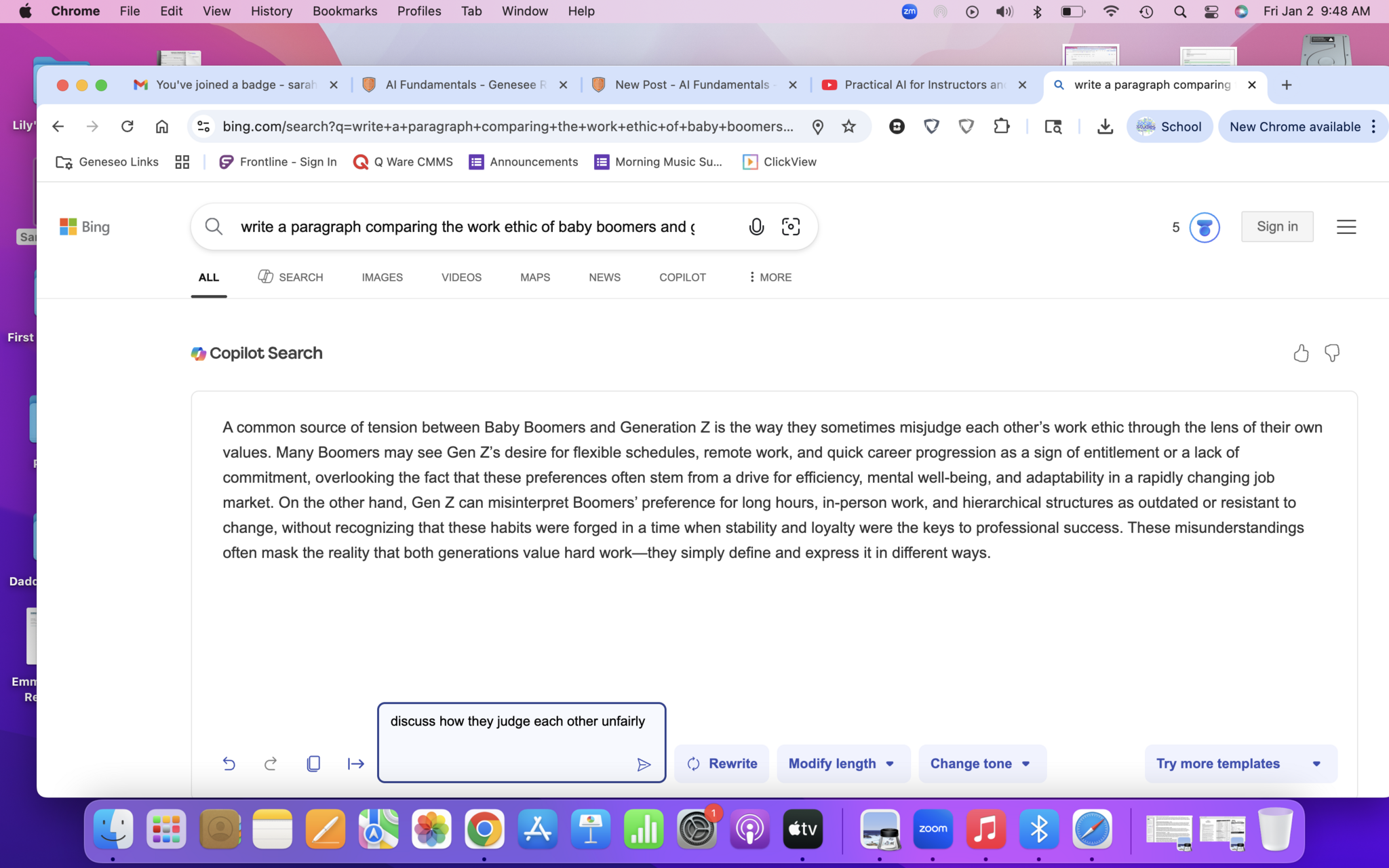Switch to the IMAGES search tab

(382, 277)
